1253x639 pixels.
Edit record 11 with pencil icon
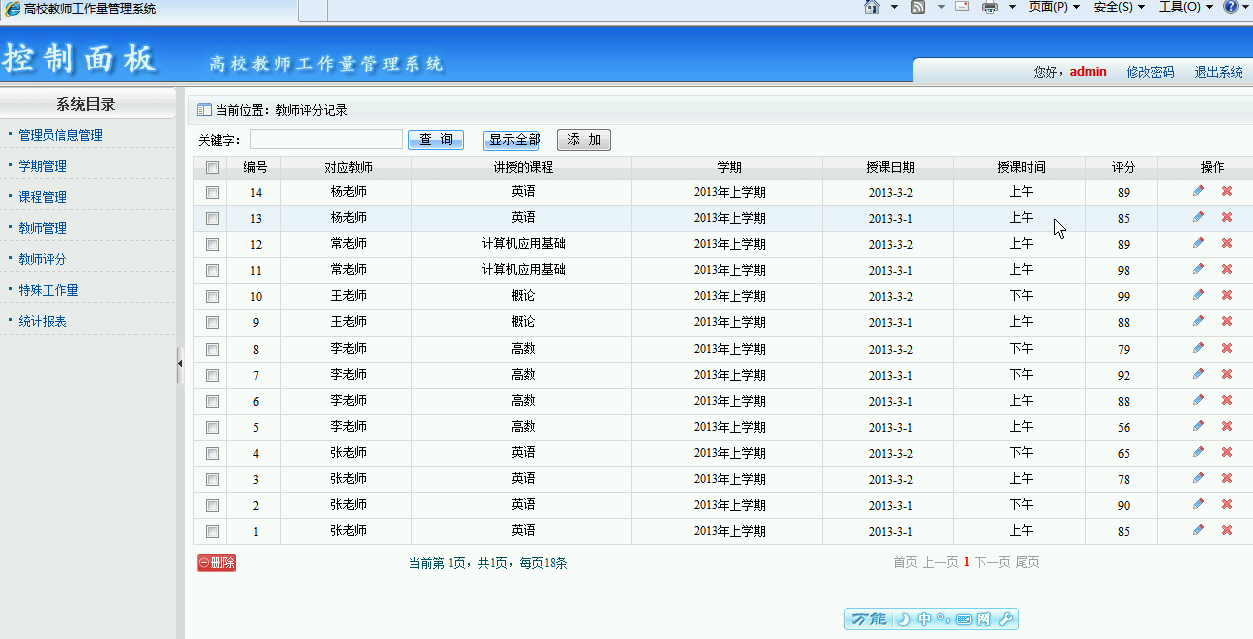click(1198, 269)
